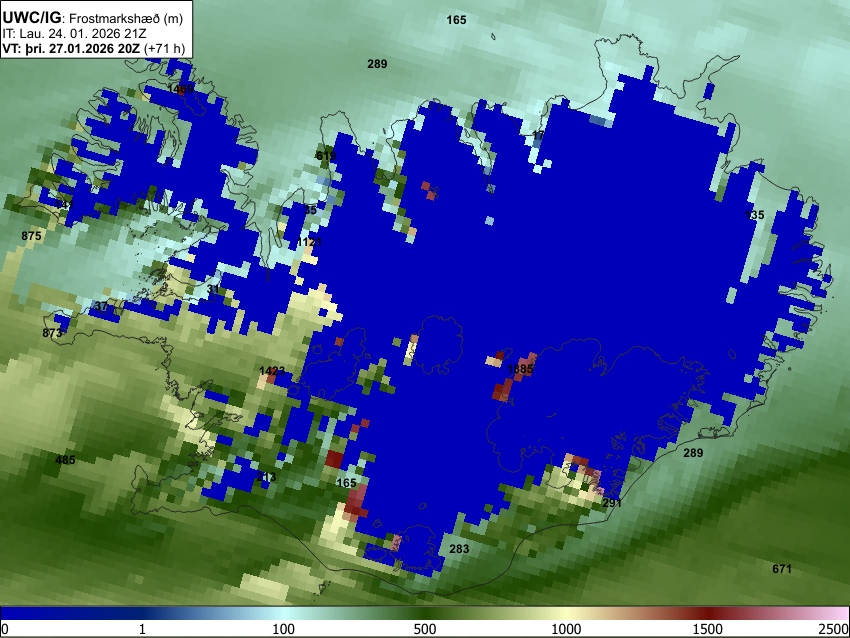
Task: Click the 37 value label
Action: coord(101,306)
